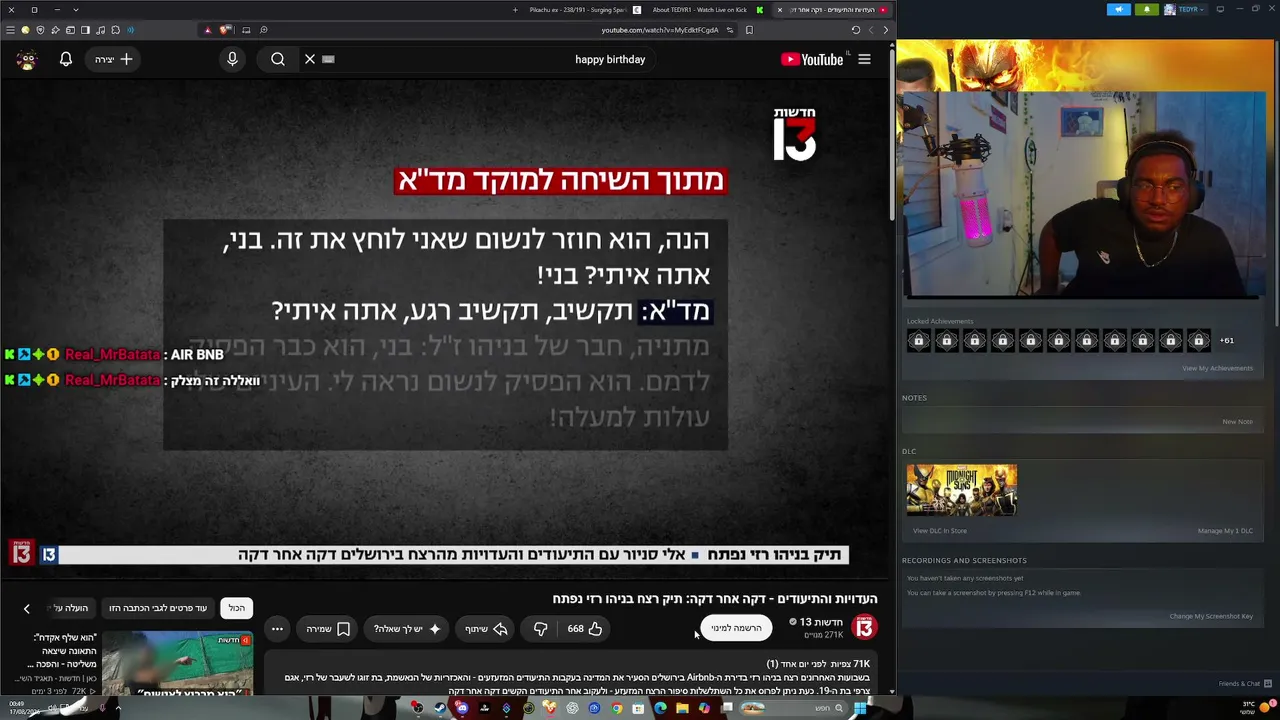Open the channel 13 avatar

[864, 627]
